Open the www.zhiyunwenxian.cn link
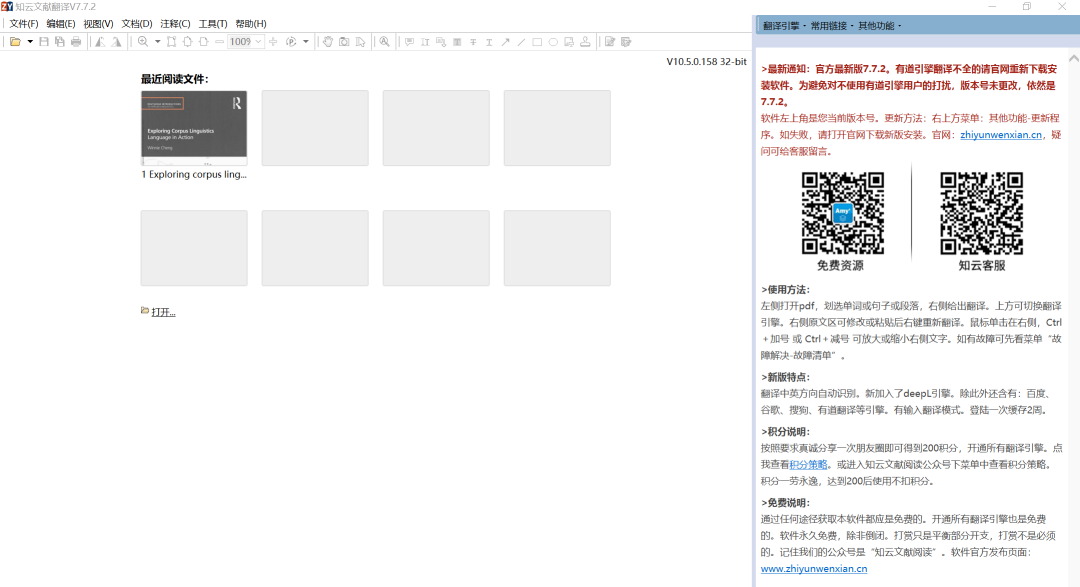This screenshot has width=1080, height=587. pos(813,568)
